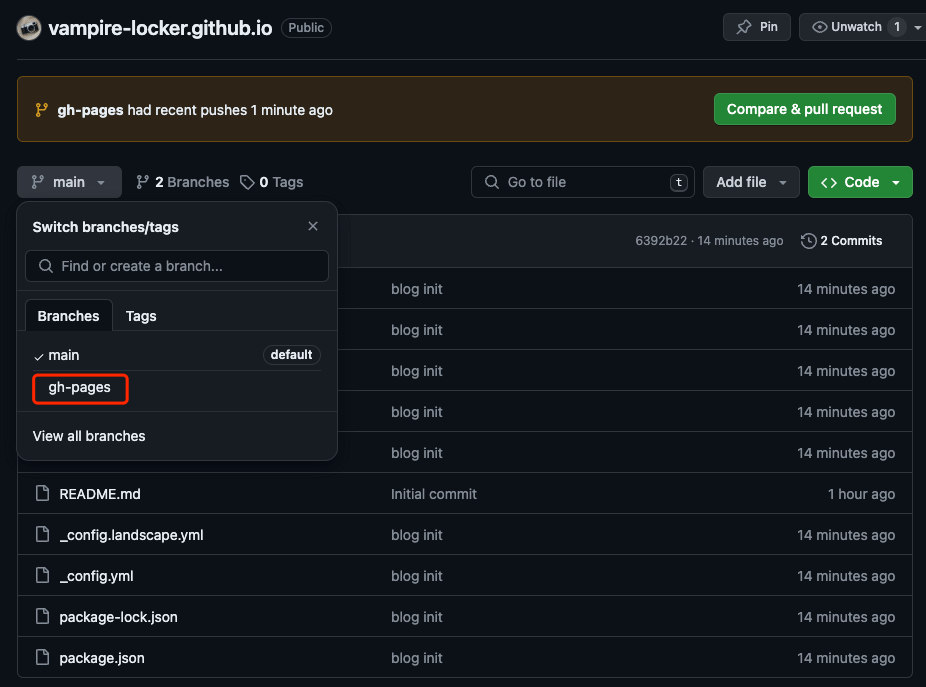926x687 pixels.
Task: Click the pin icon on the Pin button
Action: [x=744, y=27]
